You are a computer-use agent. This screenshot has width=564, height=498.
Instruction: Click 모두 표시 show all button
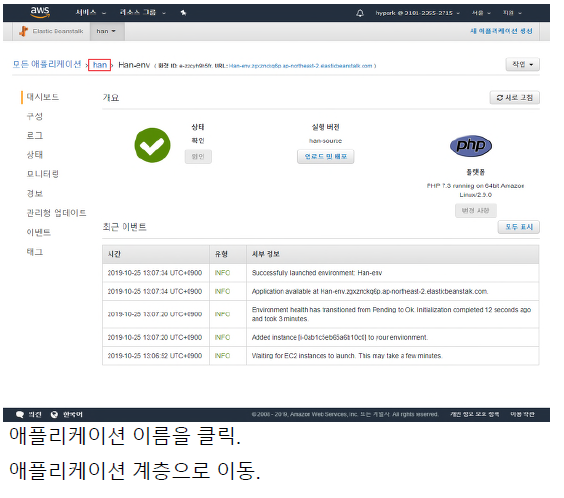[519, 227]
